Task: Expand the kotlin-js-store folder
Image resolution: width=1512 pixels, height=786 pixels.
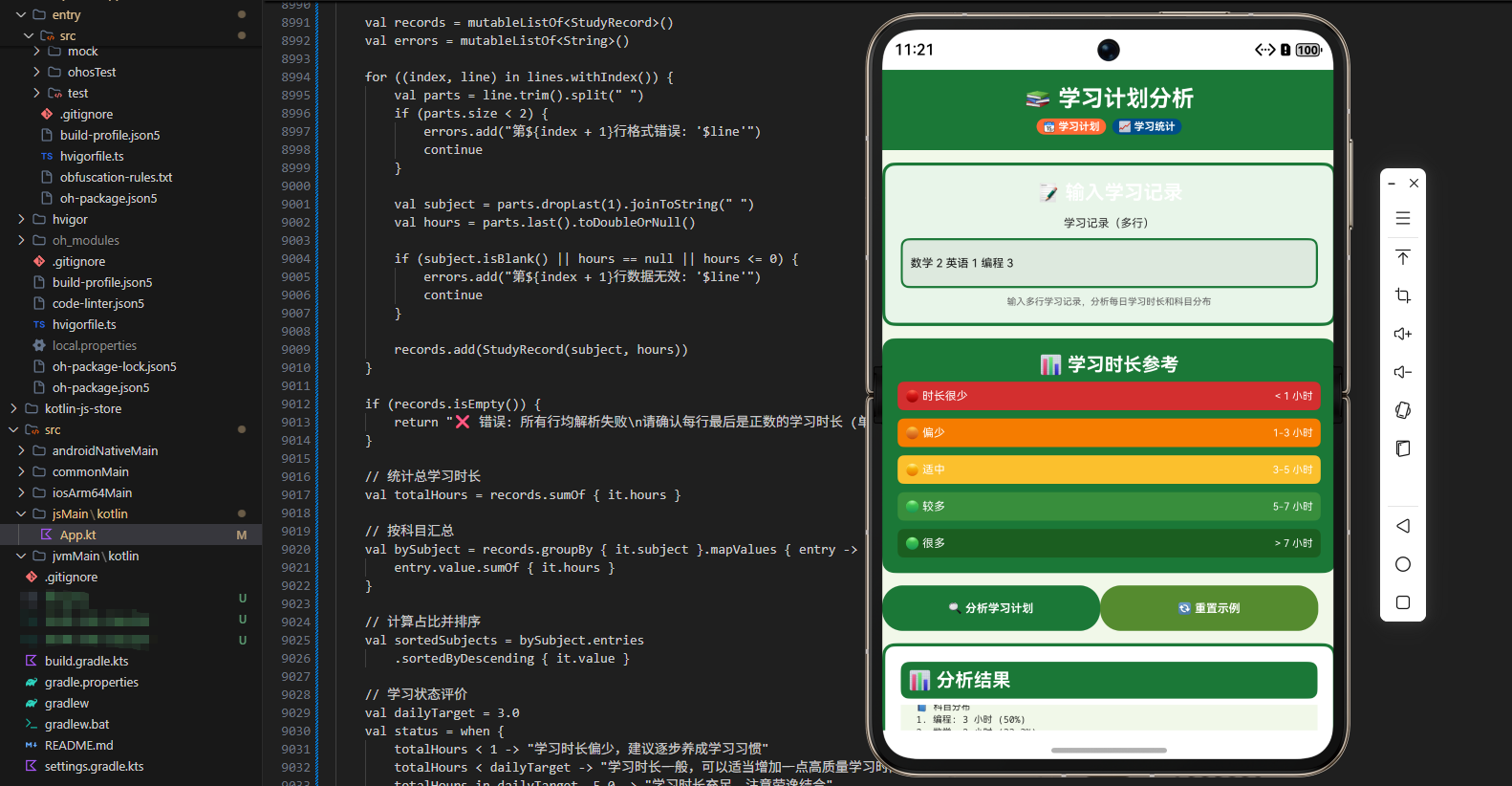Action: [13, 408]
